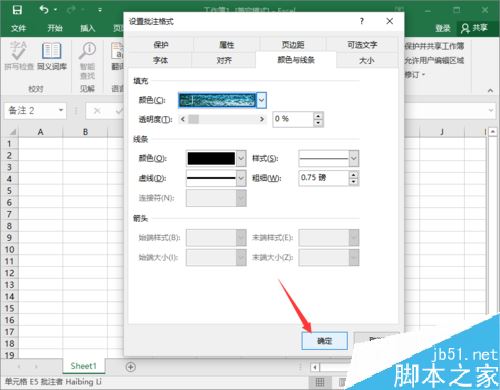Click the Undo arrow icon
500x390 pixels.
click(44, 10)
